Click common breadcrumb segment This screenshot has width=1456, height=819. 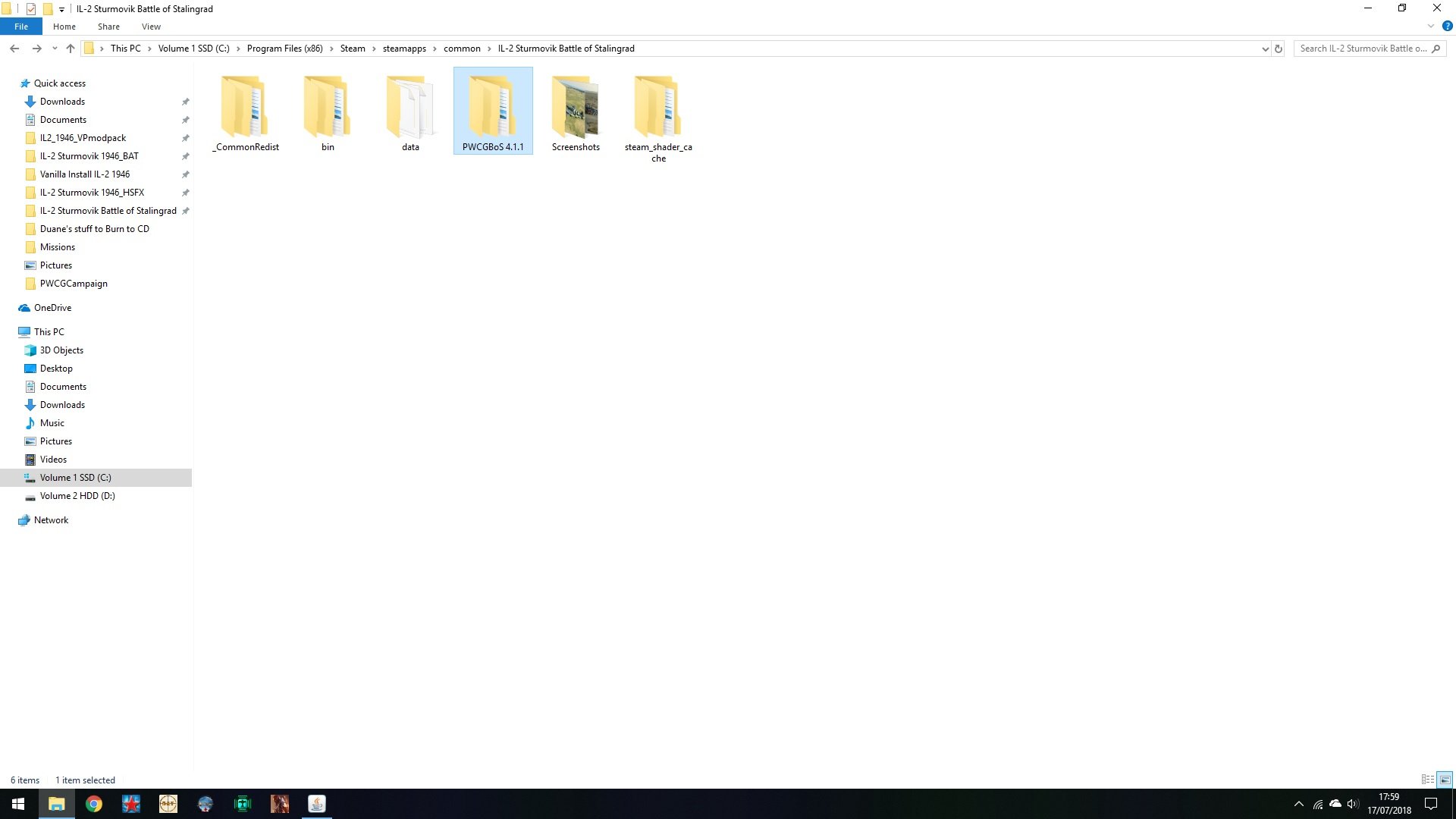pos(462,49)
